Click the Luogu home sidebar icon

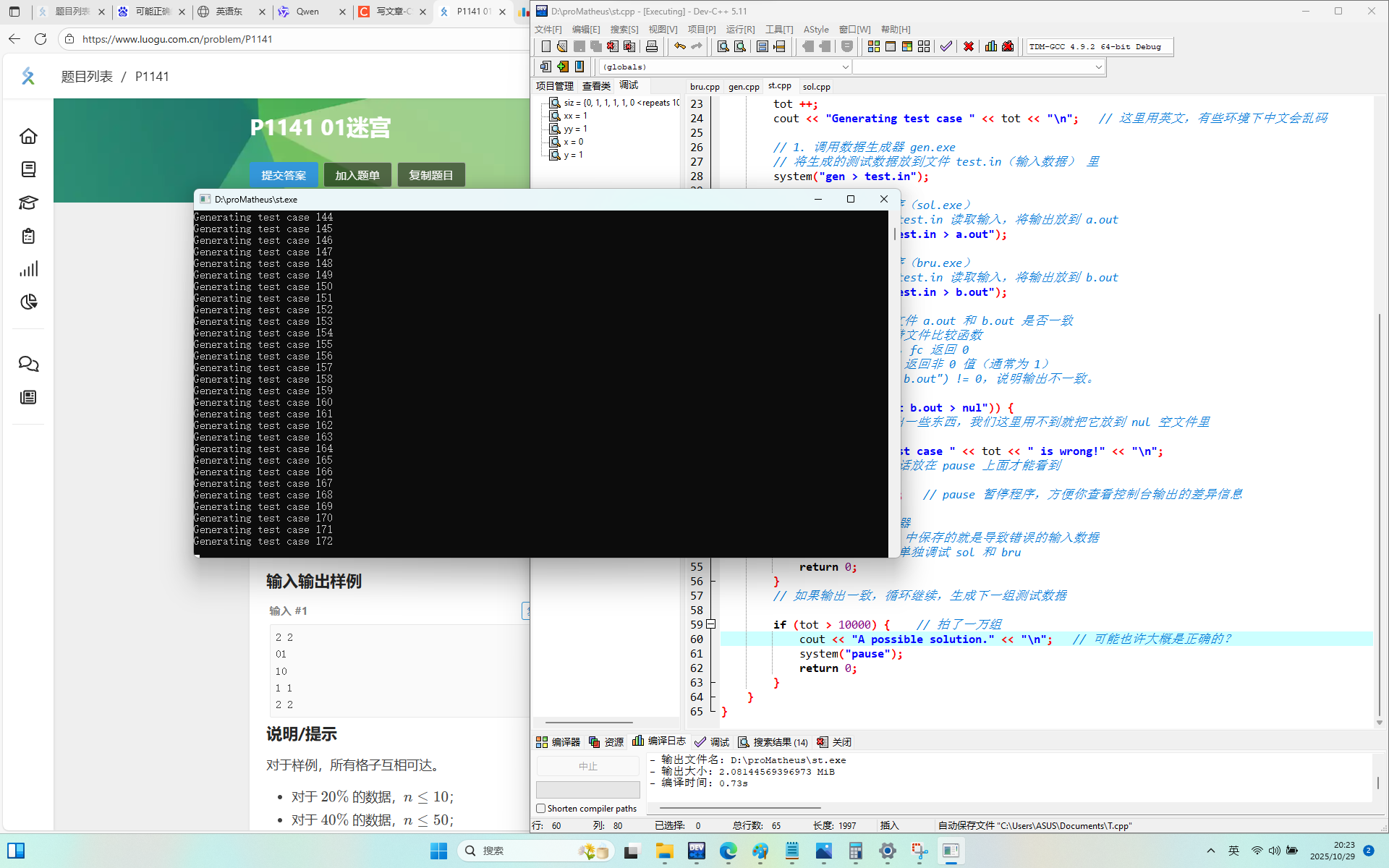click(28, 136)
